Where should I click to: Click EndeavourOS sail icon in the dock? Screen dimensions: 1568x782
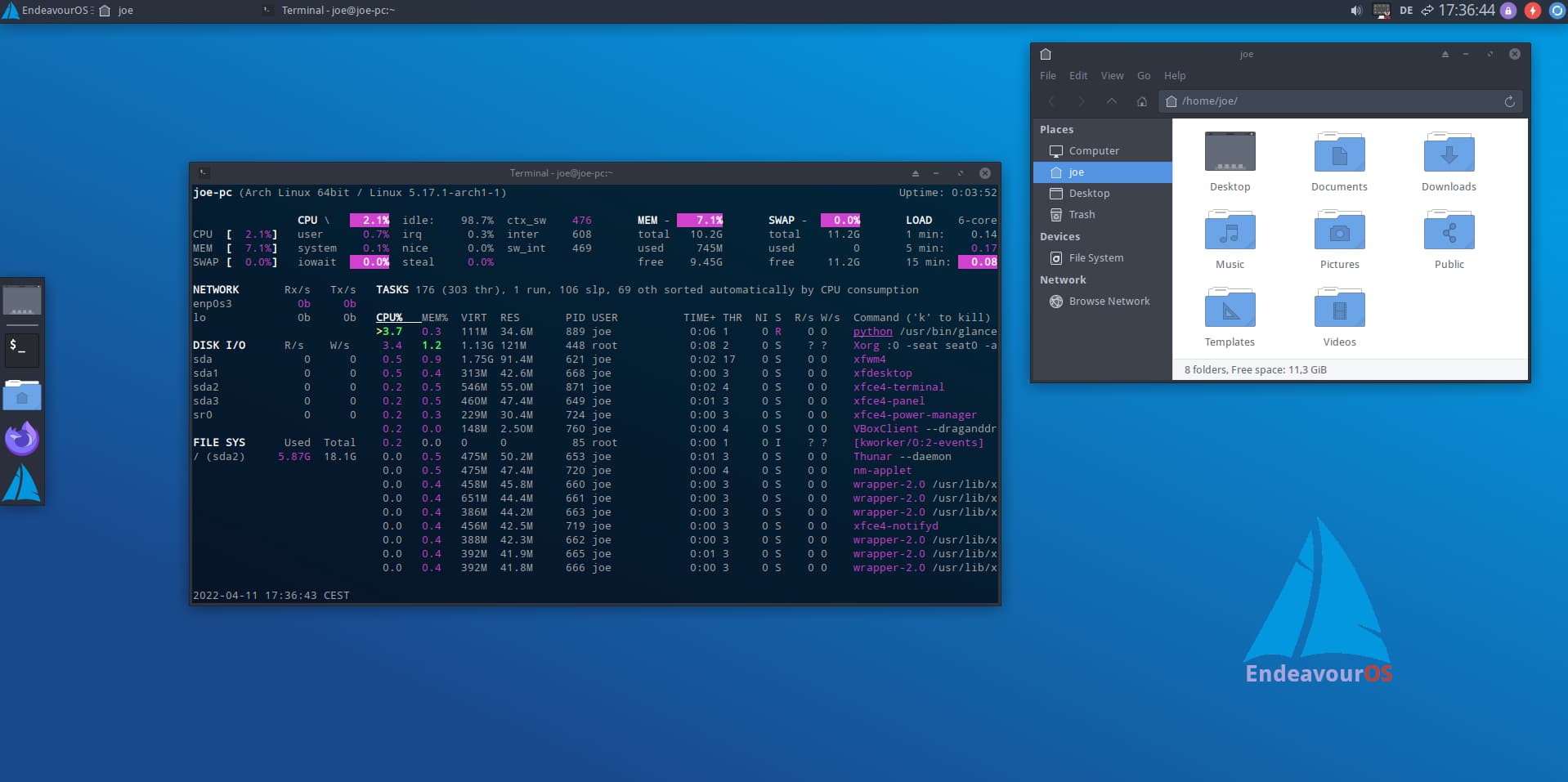click(x=22, y=483)
